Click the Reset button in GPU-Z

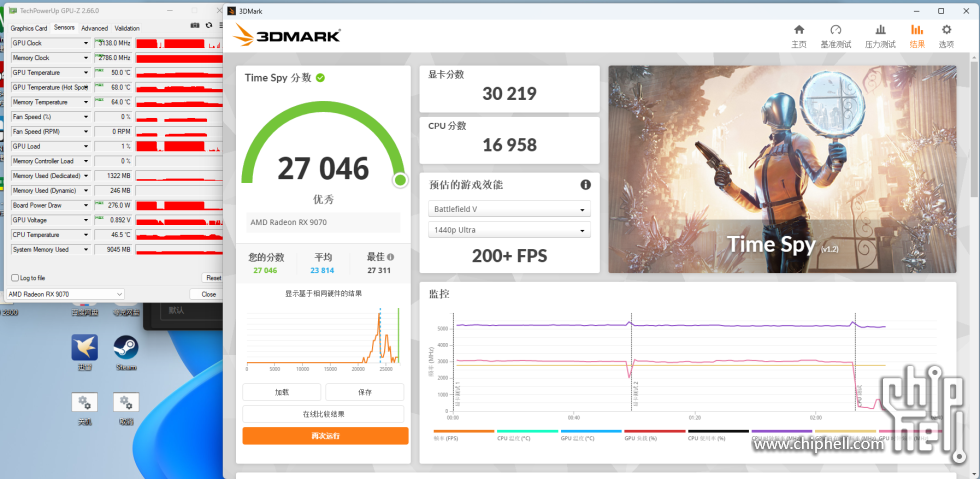click(213, 278)
